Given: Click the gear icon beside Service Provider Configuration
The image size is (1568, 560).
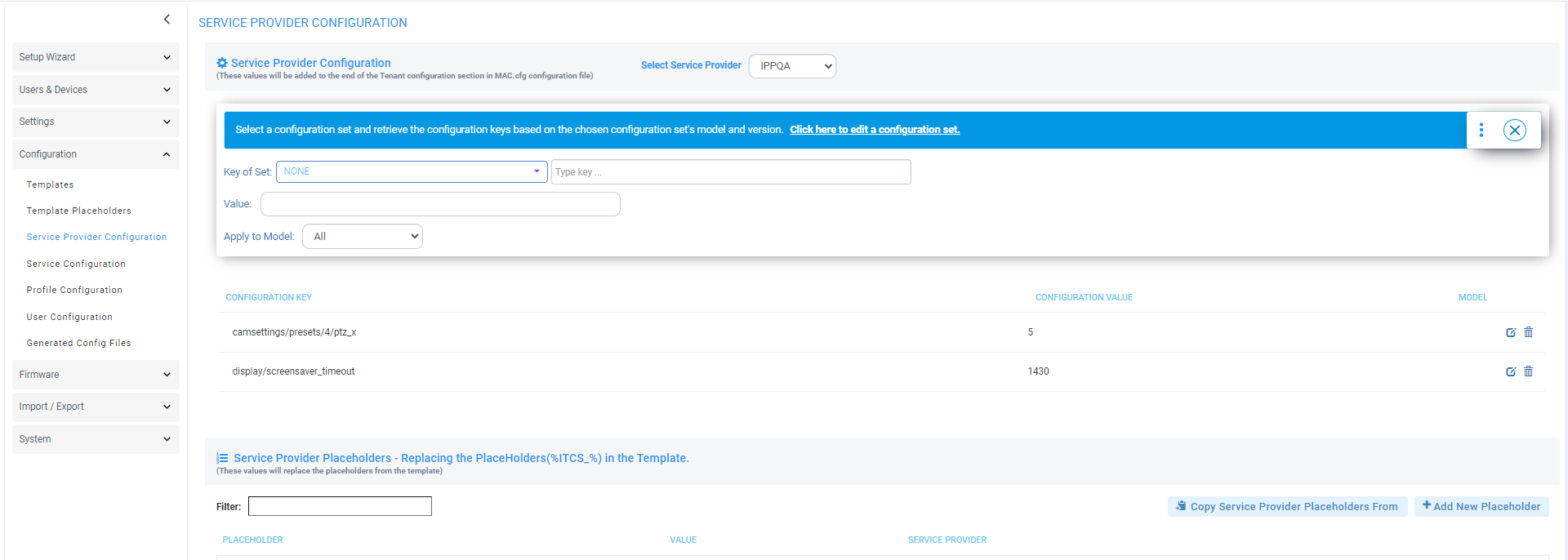Looking at the screenshot, I should point(222,63).
